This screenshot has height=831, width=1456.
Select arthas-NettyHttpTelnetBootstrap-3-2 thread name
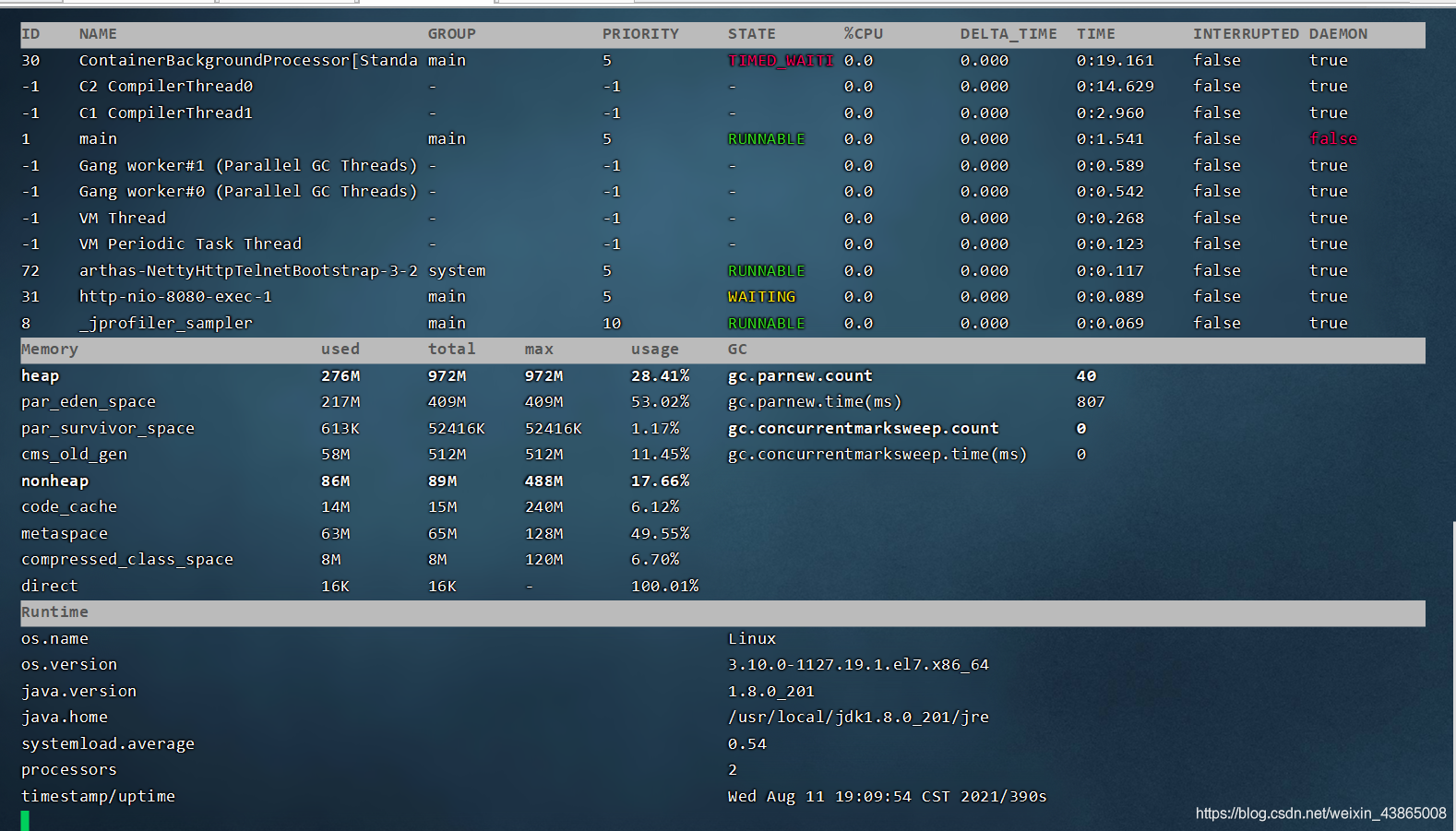click(248, 270)
